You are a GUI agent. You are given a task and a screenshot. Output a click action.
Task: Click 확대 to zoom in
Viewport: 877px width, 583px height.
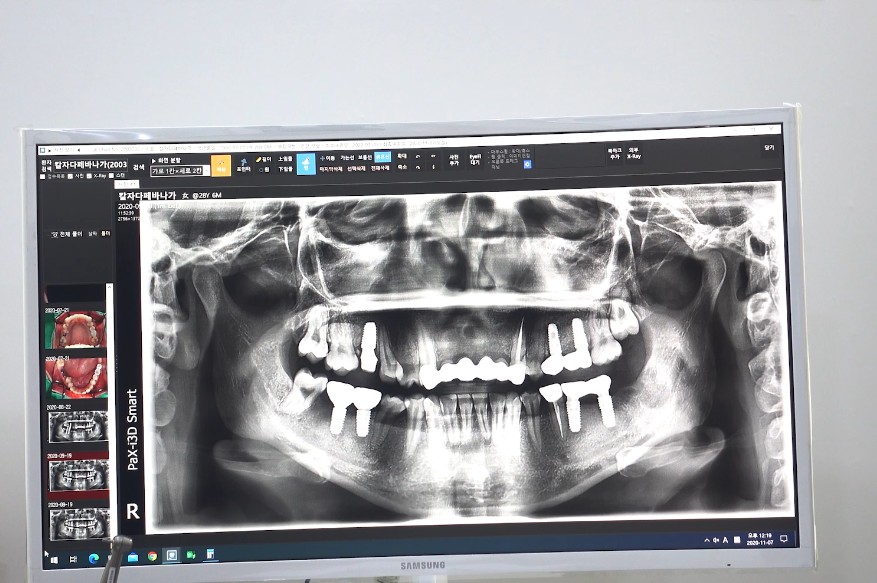click(x=402, y=157)
